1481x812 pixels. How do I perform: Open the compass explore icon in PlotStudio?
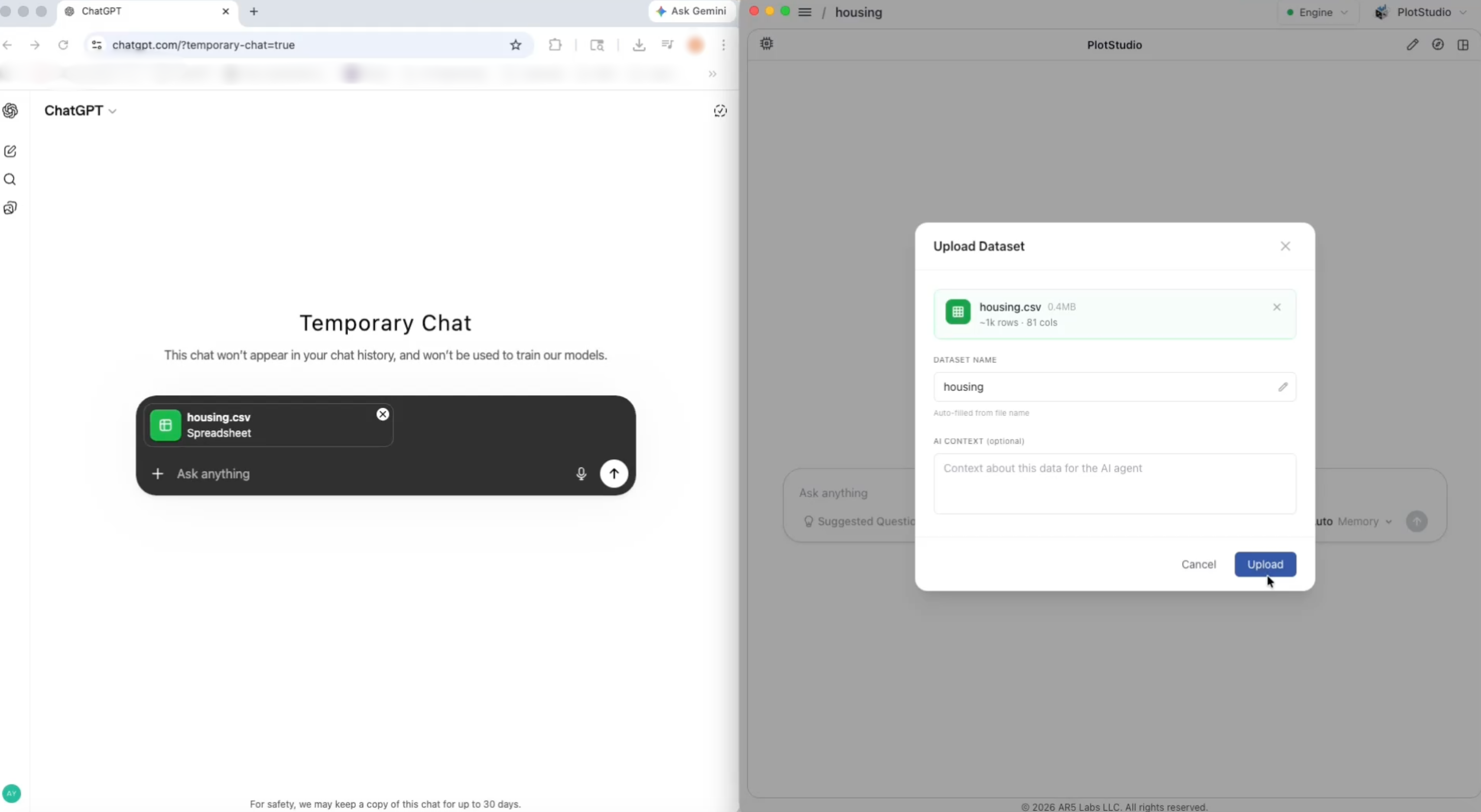(1438, 44)
